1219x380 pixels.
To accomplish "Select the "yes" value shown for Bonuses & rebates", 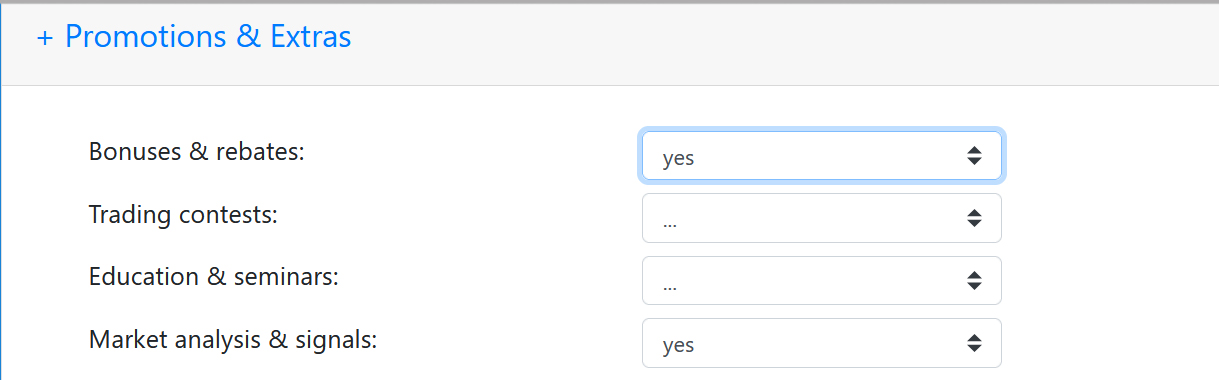I will (x=678, y=158).
